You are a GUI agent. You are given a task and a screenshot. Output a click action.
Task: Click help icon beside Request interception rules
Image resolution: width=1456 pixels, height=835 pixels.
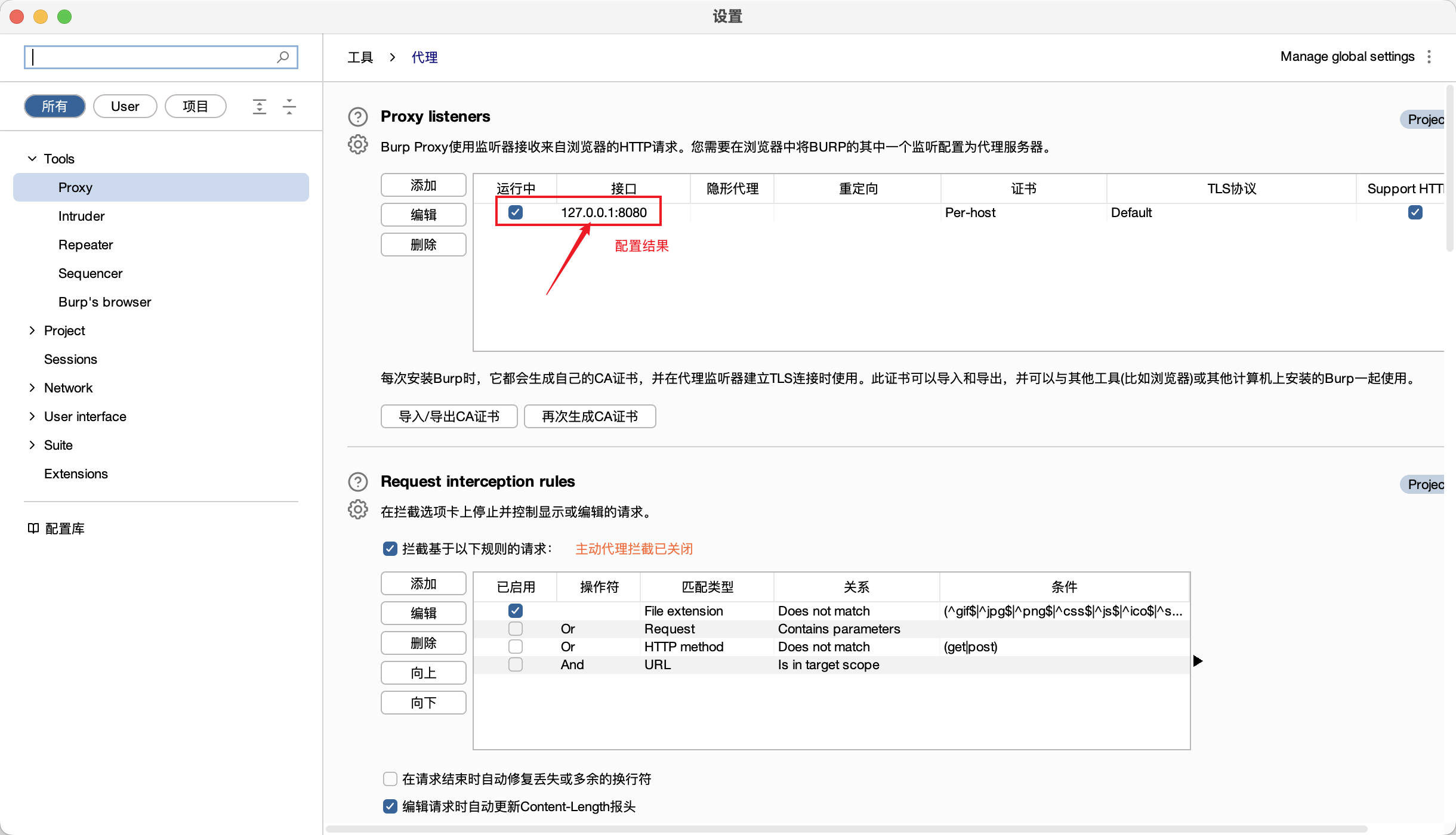coord(357,482)
